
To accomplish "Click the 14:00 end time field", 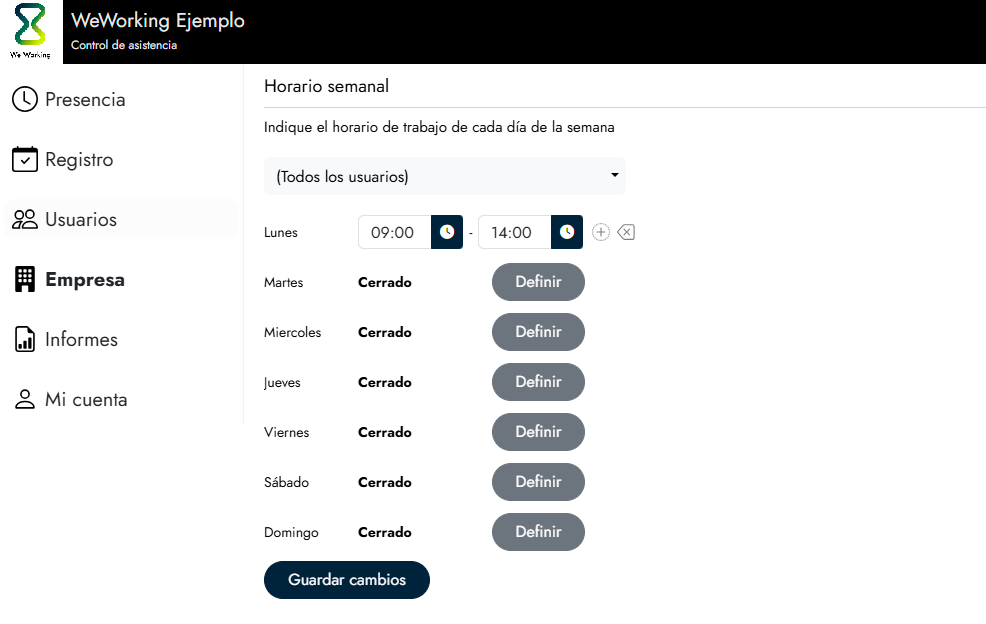I will coord(512,232).
